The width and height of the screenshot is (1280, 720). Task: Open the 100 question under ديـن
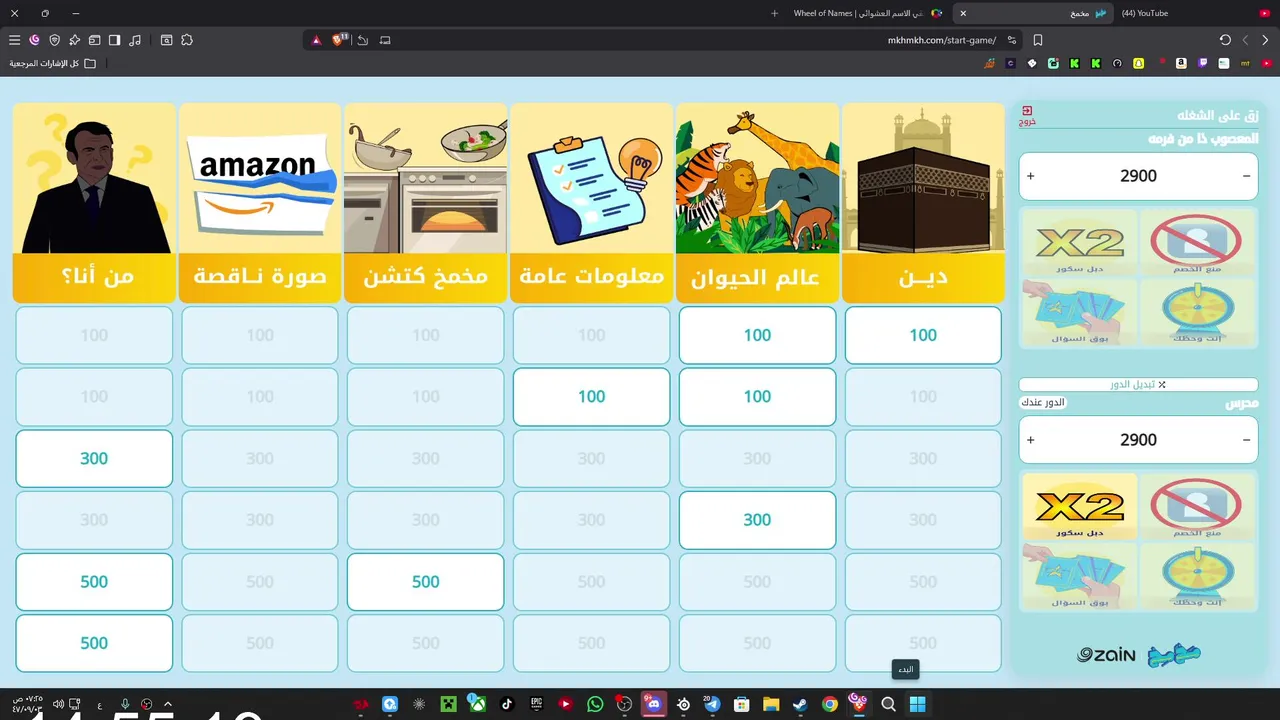(x=923, y=335)
